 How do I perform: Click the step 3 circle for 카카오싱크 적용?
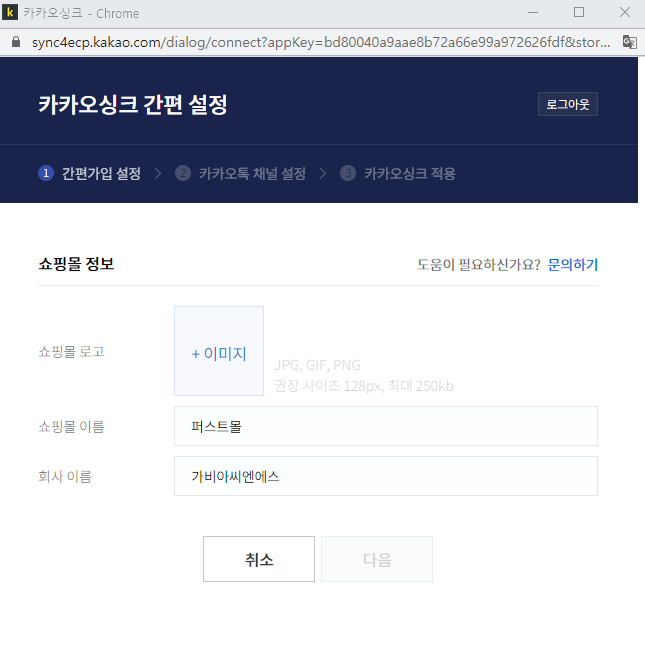[348, 173]
